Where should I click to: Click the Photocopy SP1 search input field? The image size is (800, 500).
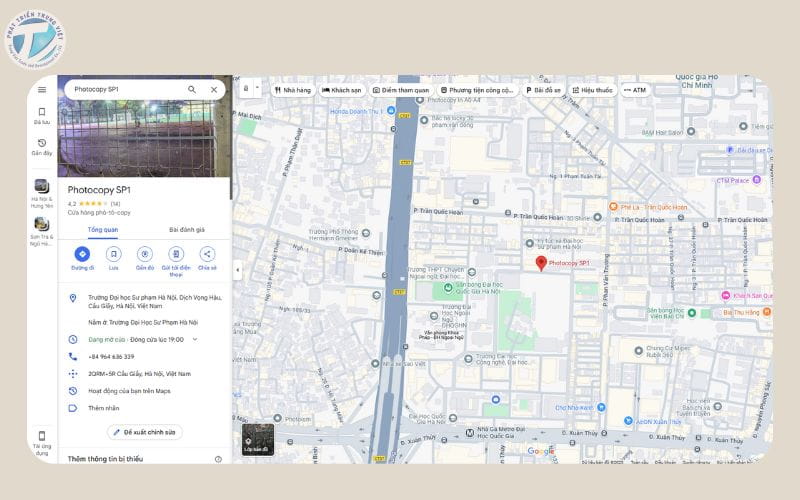(x=125, y=89)
